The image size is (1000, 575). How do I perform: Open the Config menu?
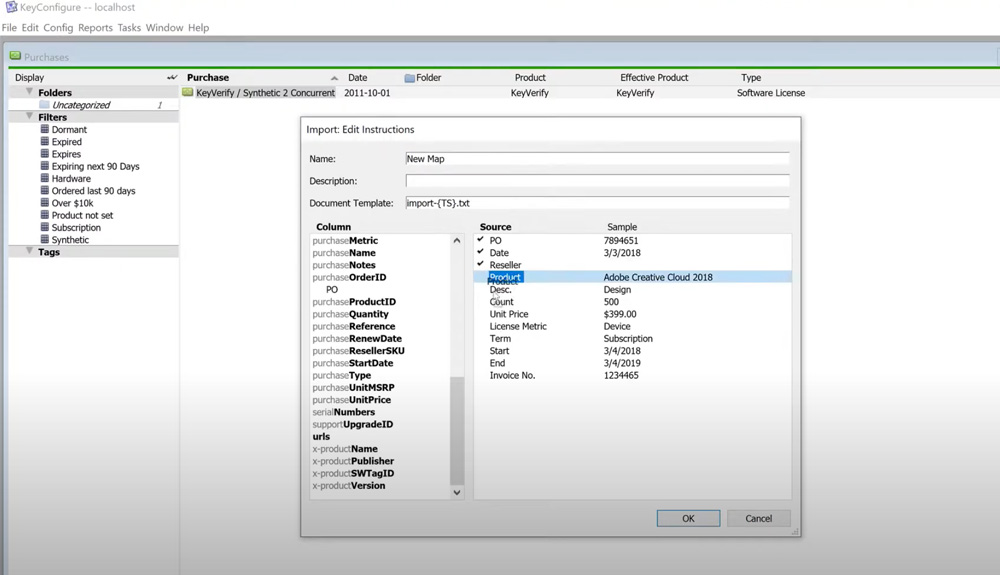58,27
